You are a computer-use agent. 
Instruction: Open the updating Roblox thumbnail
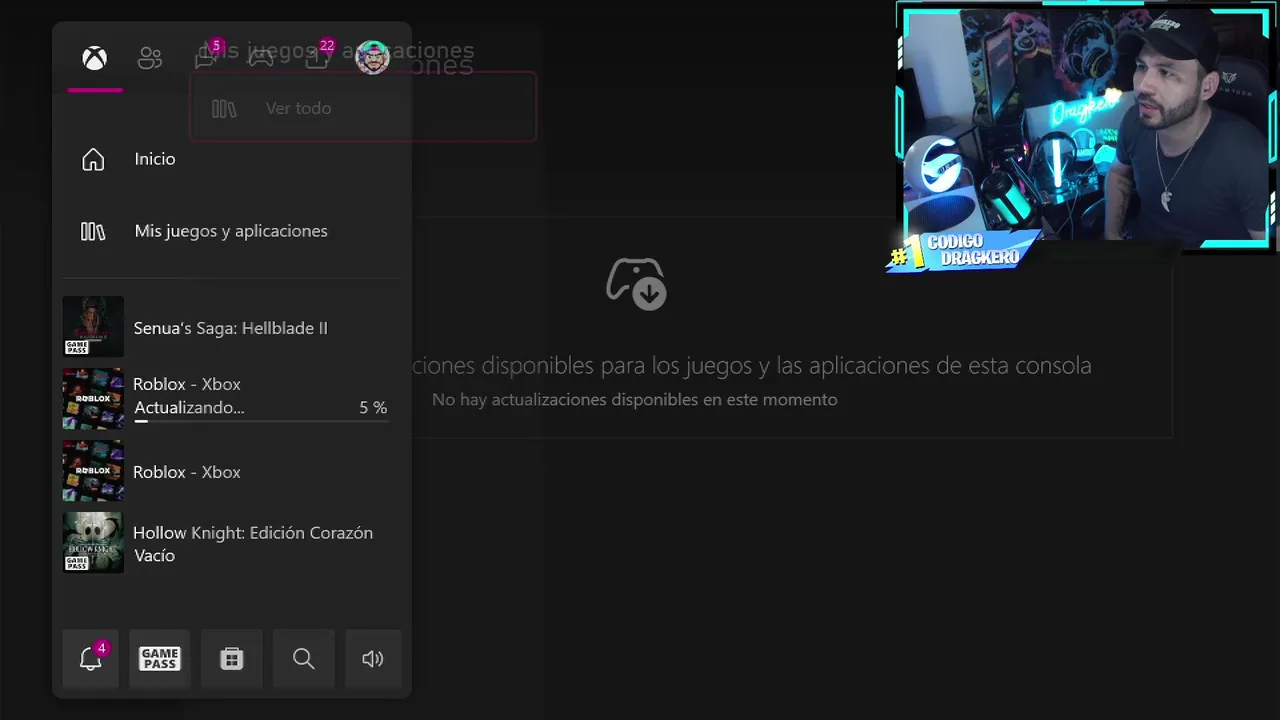point(93,398)
